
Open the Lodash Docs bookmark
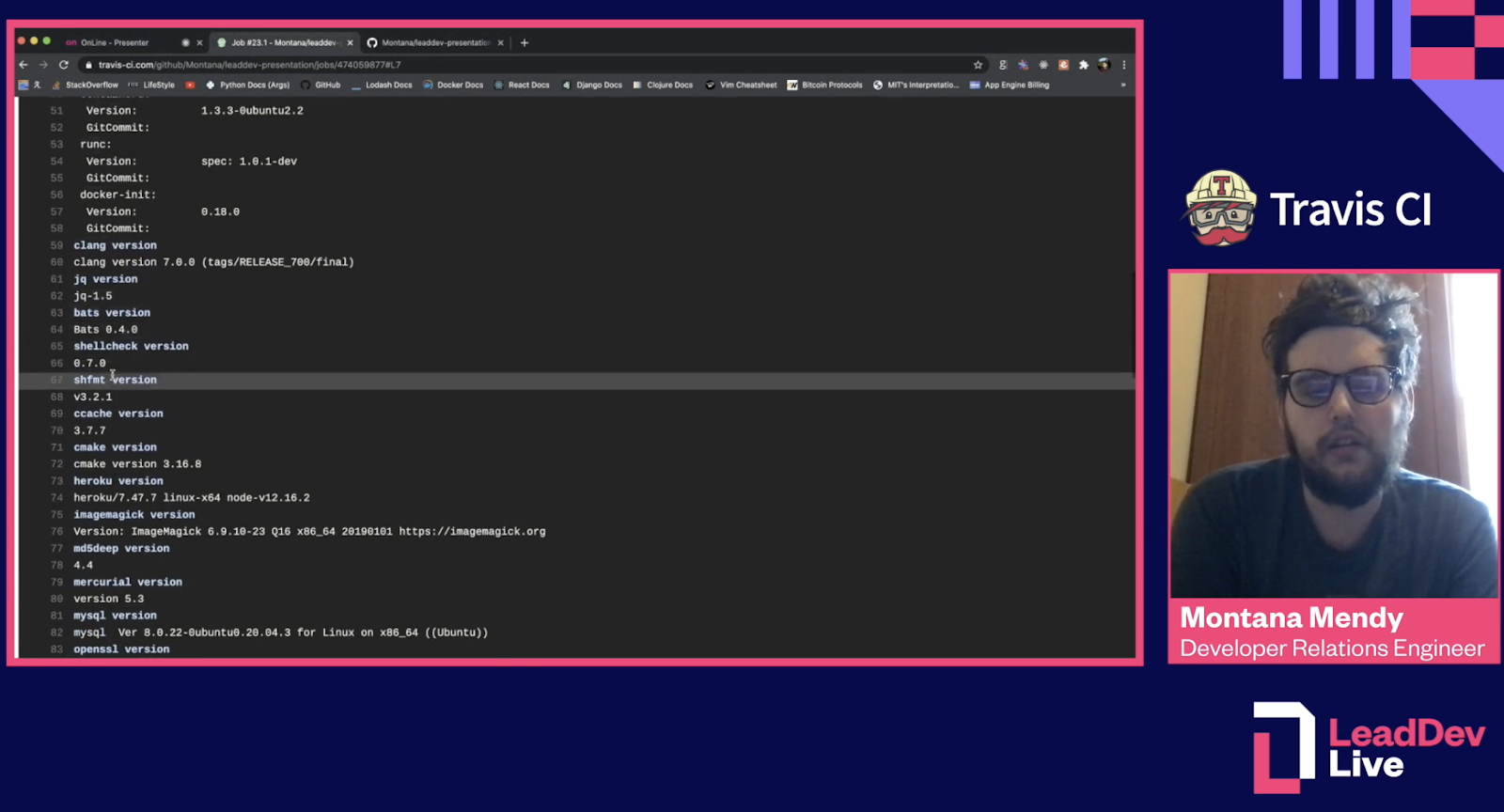click(382, 85)
